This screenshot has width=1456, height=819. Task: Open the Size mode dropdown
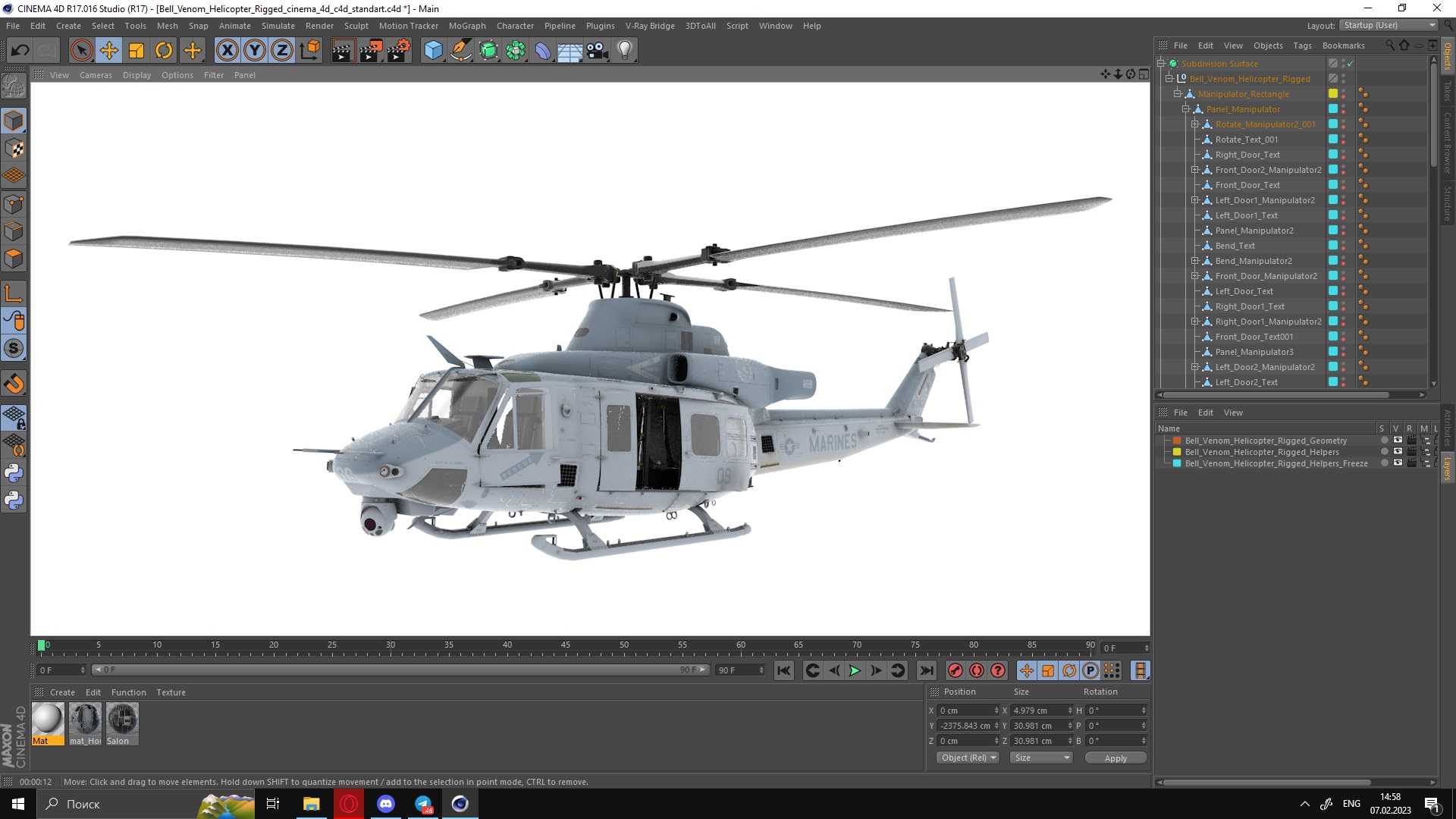tap(1041, 758)
